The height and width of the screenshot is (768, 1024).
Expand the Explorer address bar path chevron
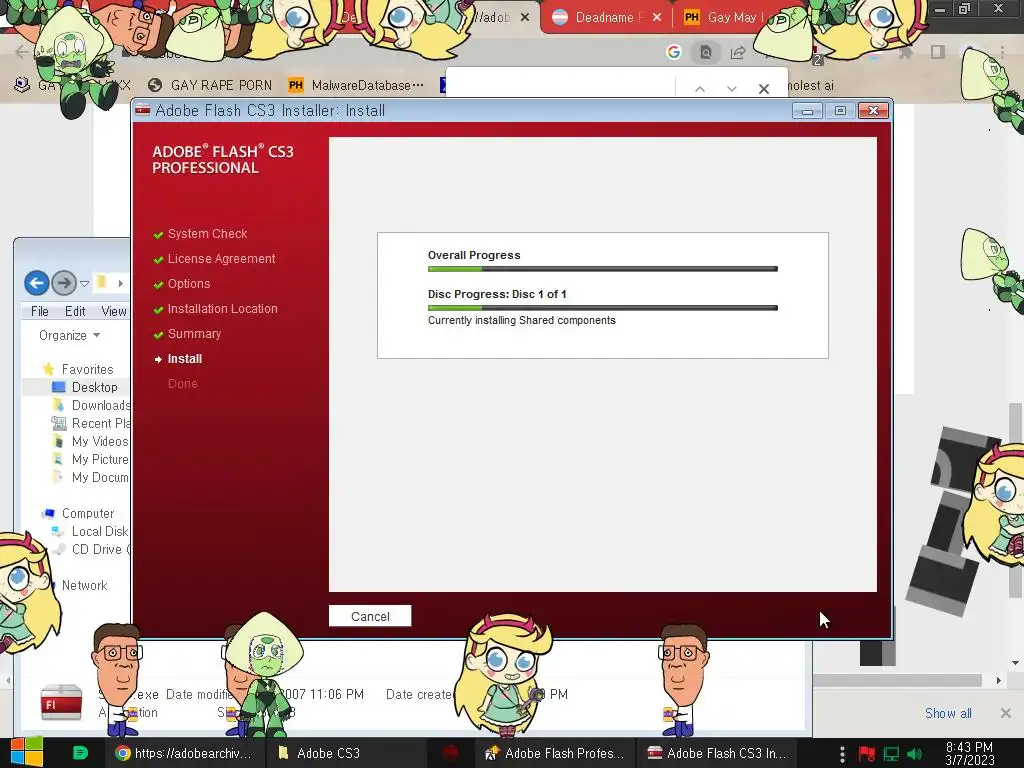tap(120, 283)
